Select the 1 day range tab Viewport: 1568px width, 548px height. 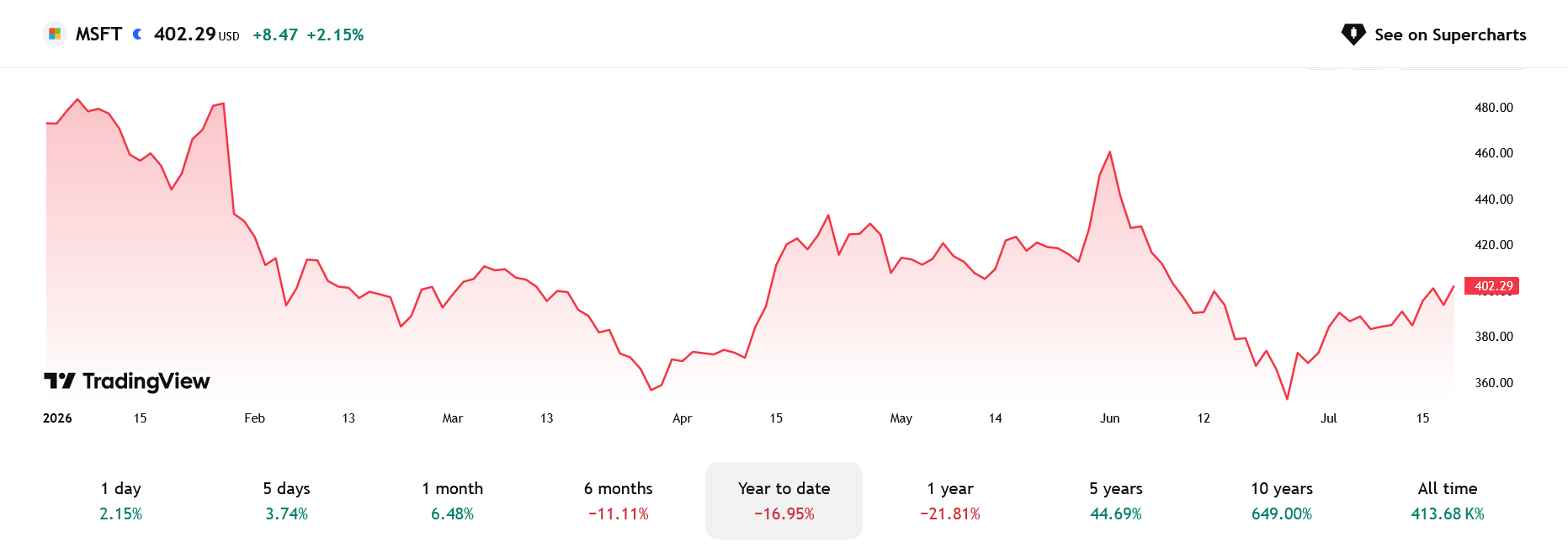(121, 500)
